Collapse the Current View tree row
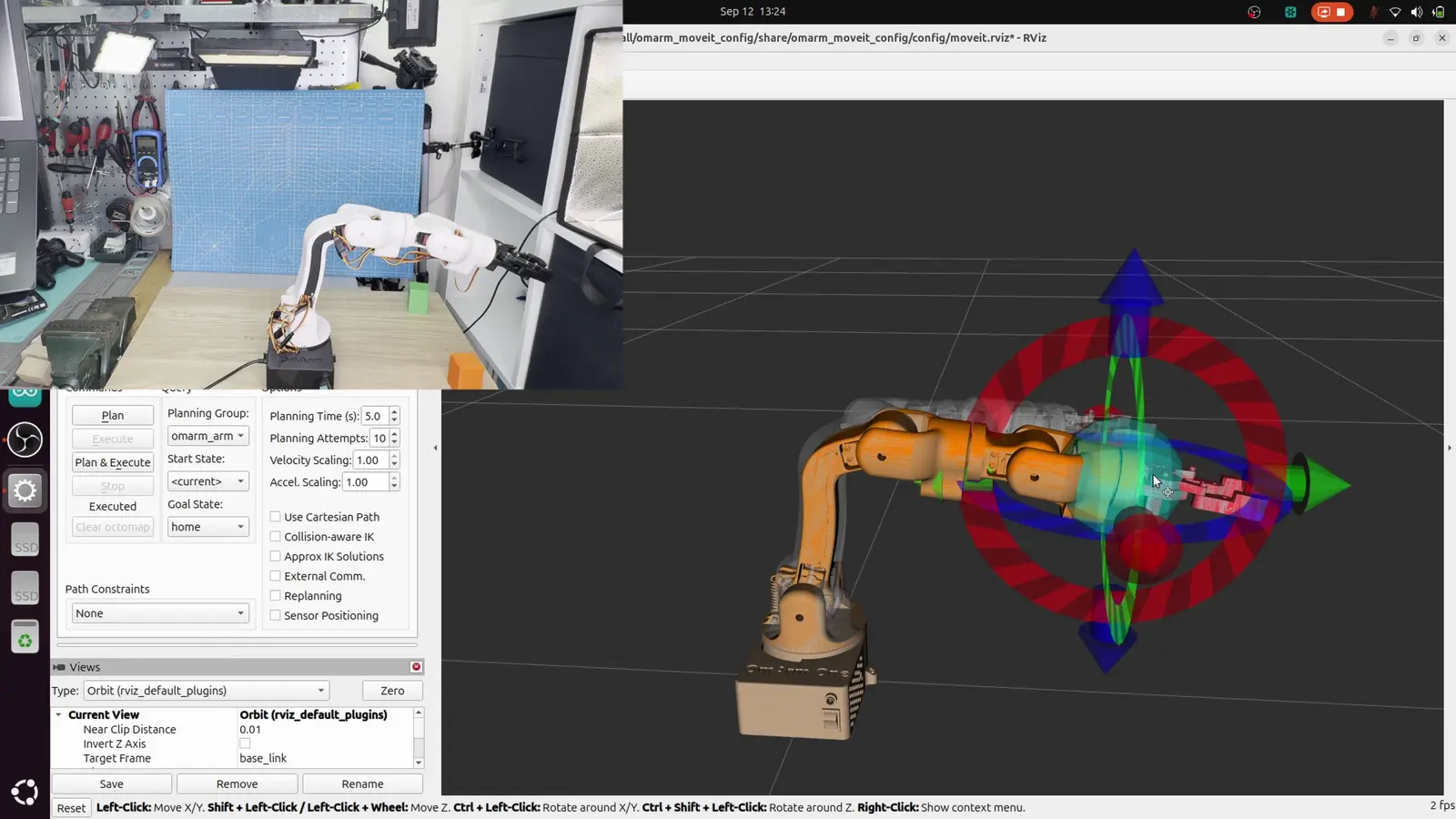 click(x=59, y=715)
